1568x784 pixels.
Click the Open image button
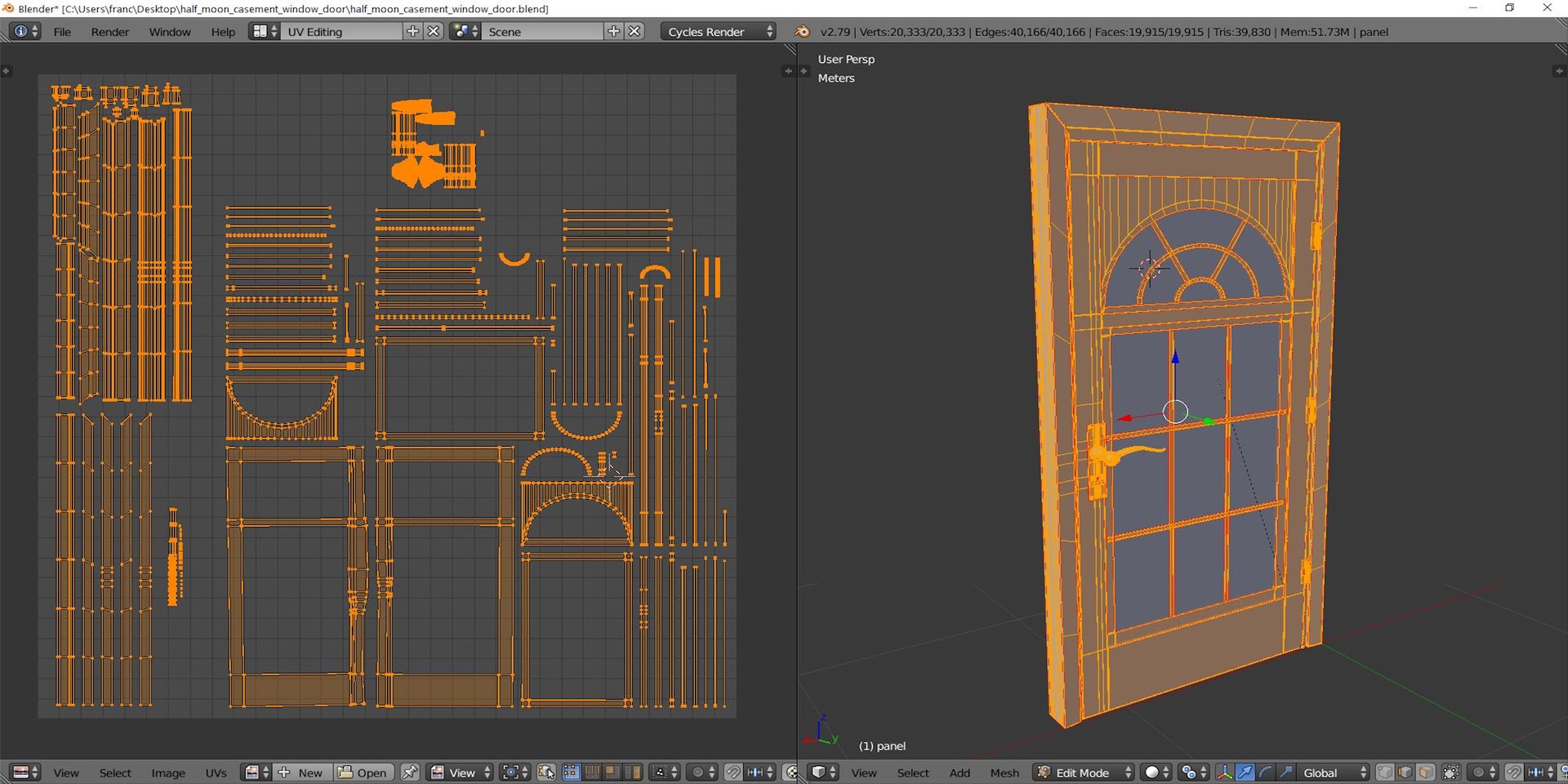[363, 773]
